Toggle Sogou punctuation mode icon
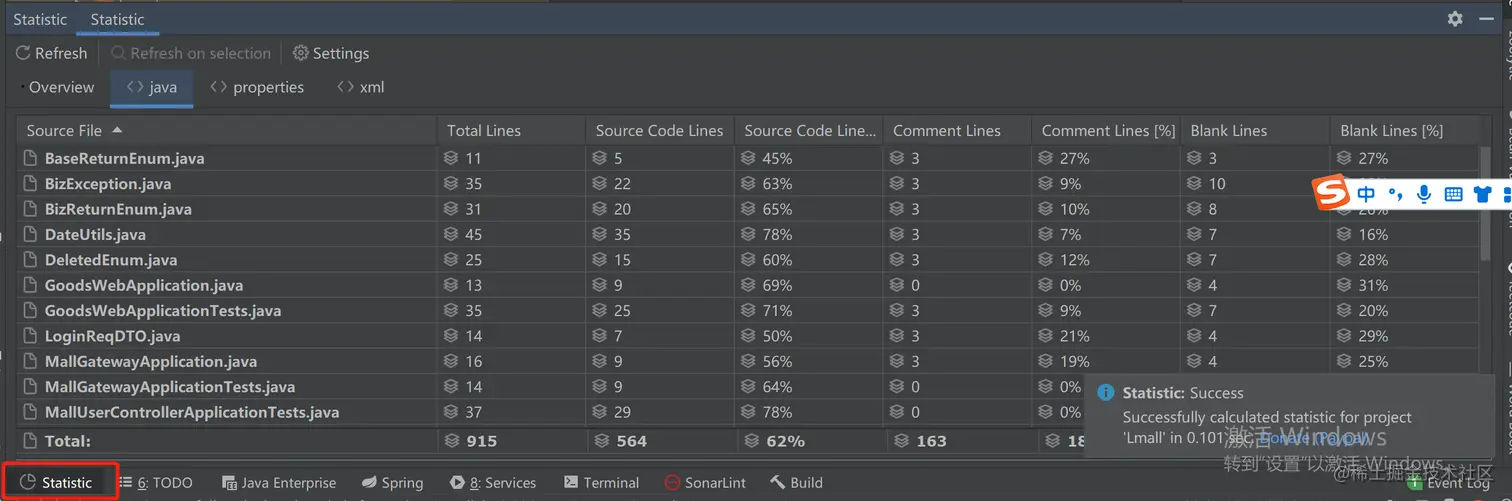 coord(1396,194)
